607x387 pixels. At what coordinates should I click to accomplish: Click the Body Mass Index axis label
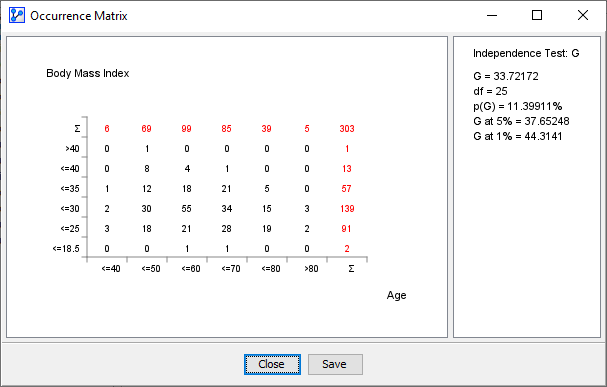coord(87,74)
